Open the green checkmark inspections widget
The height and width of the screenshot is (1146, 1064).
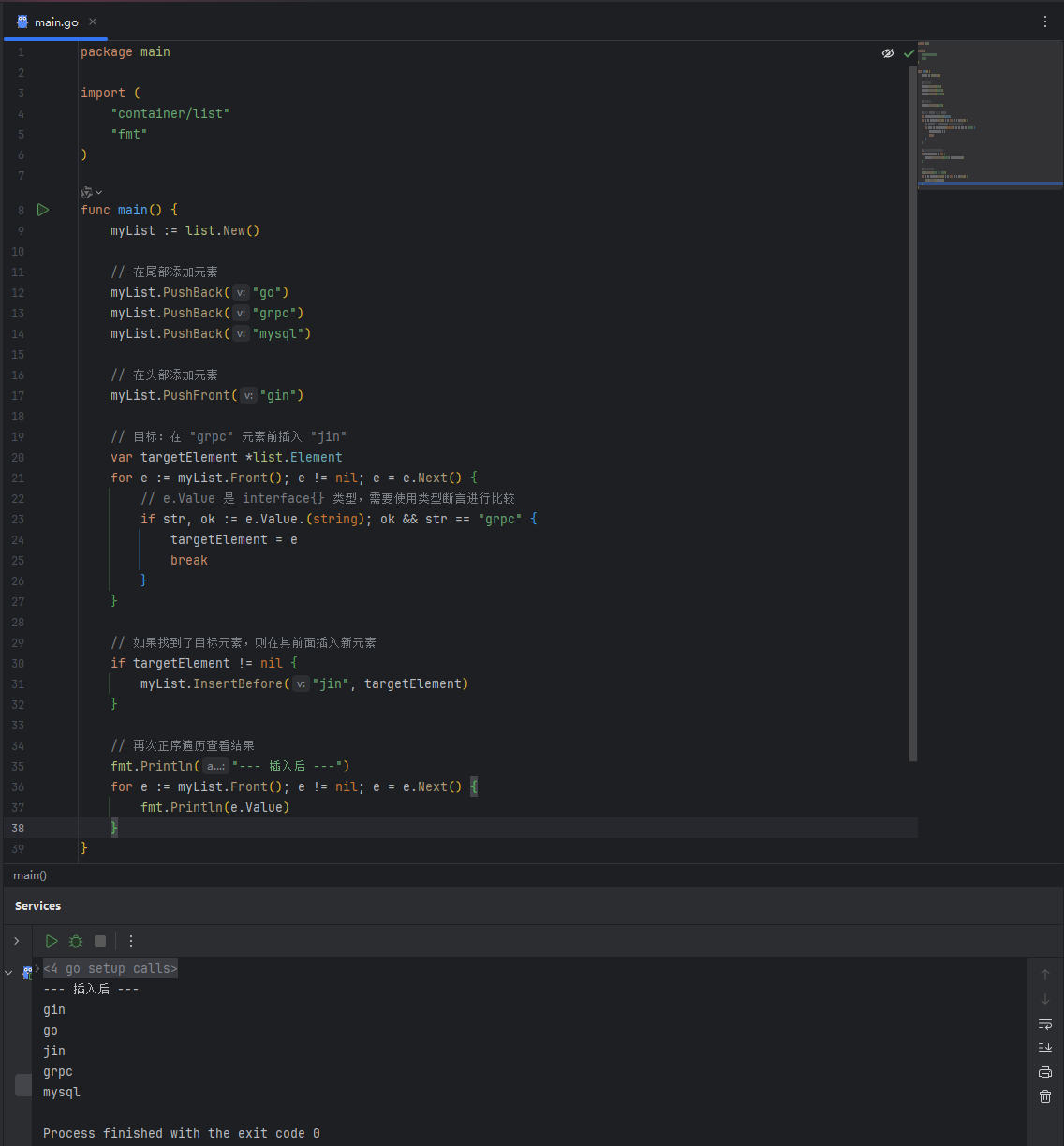pos(909,53)
